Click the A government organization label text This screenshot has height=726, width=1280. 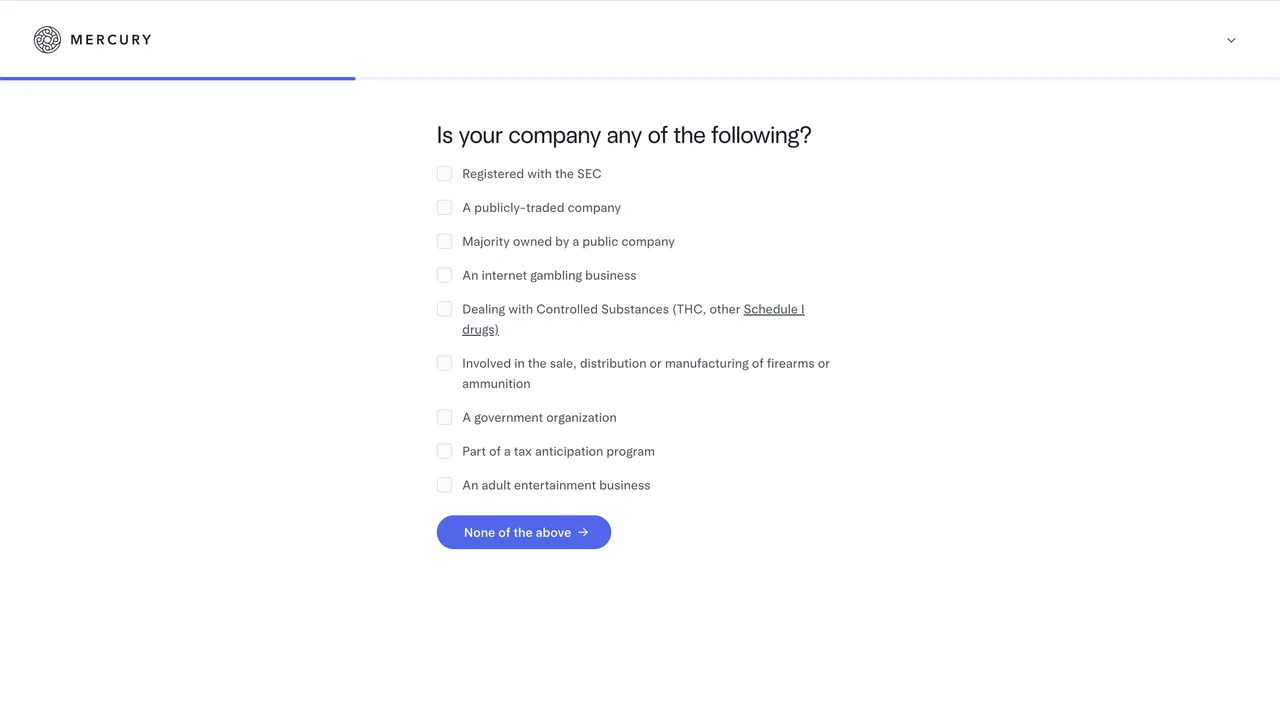[539, 418]
